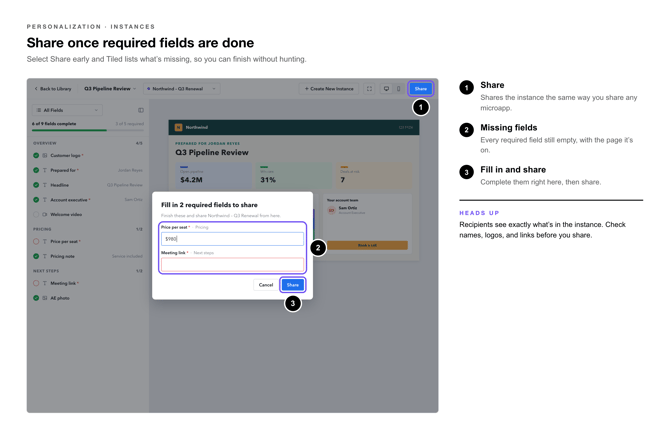Click the '7' deals at risk metric card
Screen dimensions: 670x430
(374, 176)
